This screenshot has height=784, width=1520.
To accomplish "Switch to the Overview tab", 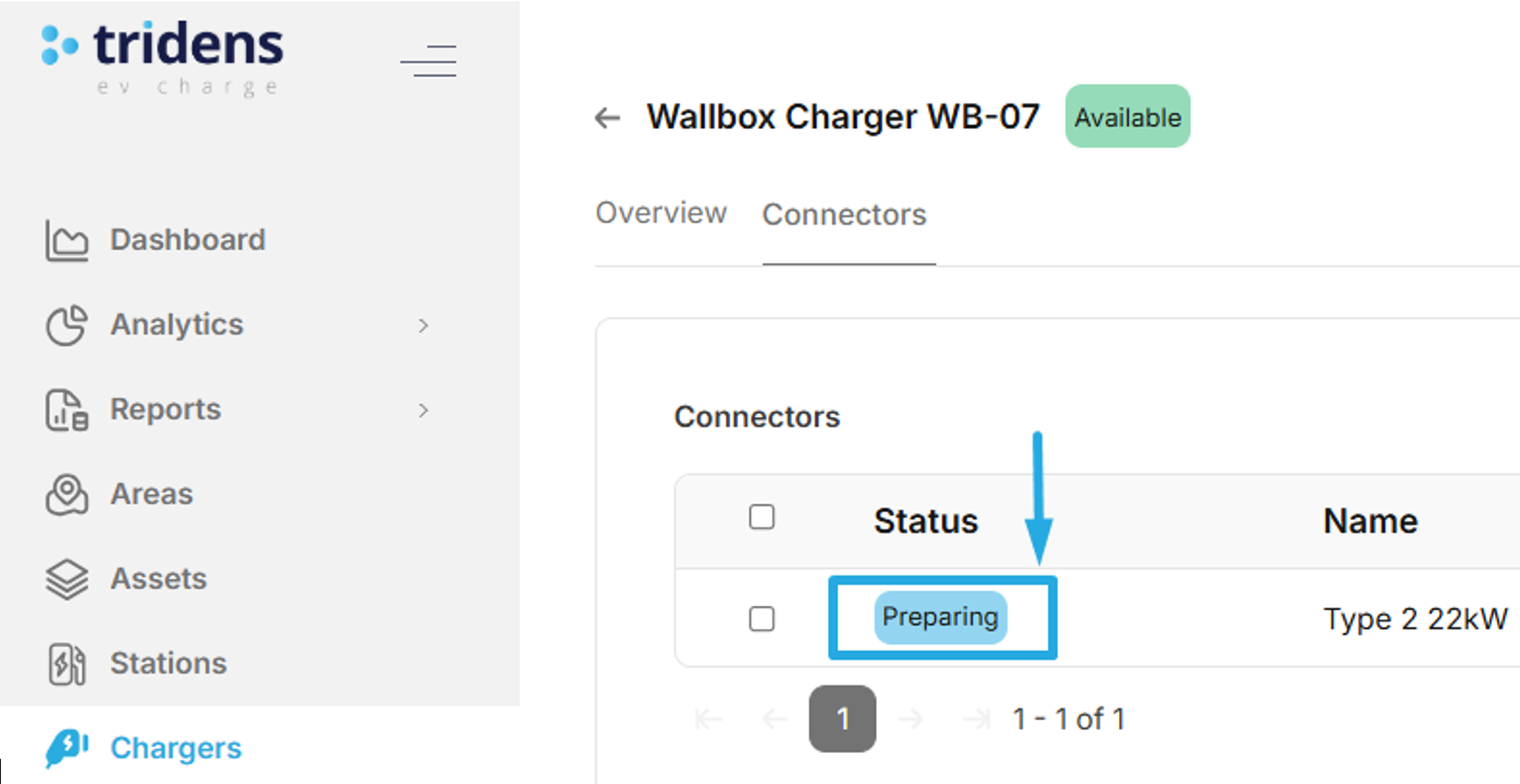I will click(x=661, y=214).
